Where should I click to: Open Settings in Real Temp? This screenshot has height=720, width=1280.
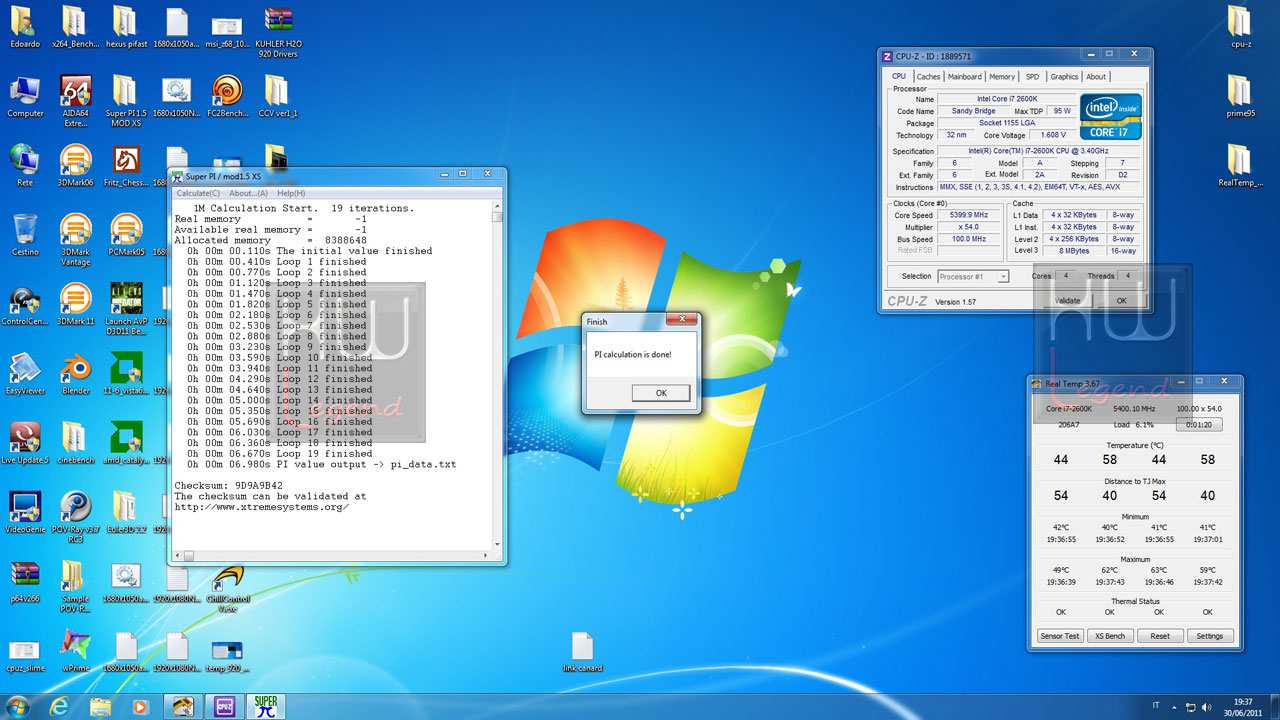[x=1210, y=636]
